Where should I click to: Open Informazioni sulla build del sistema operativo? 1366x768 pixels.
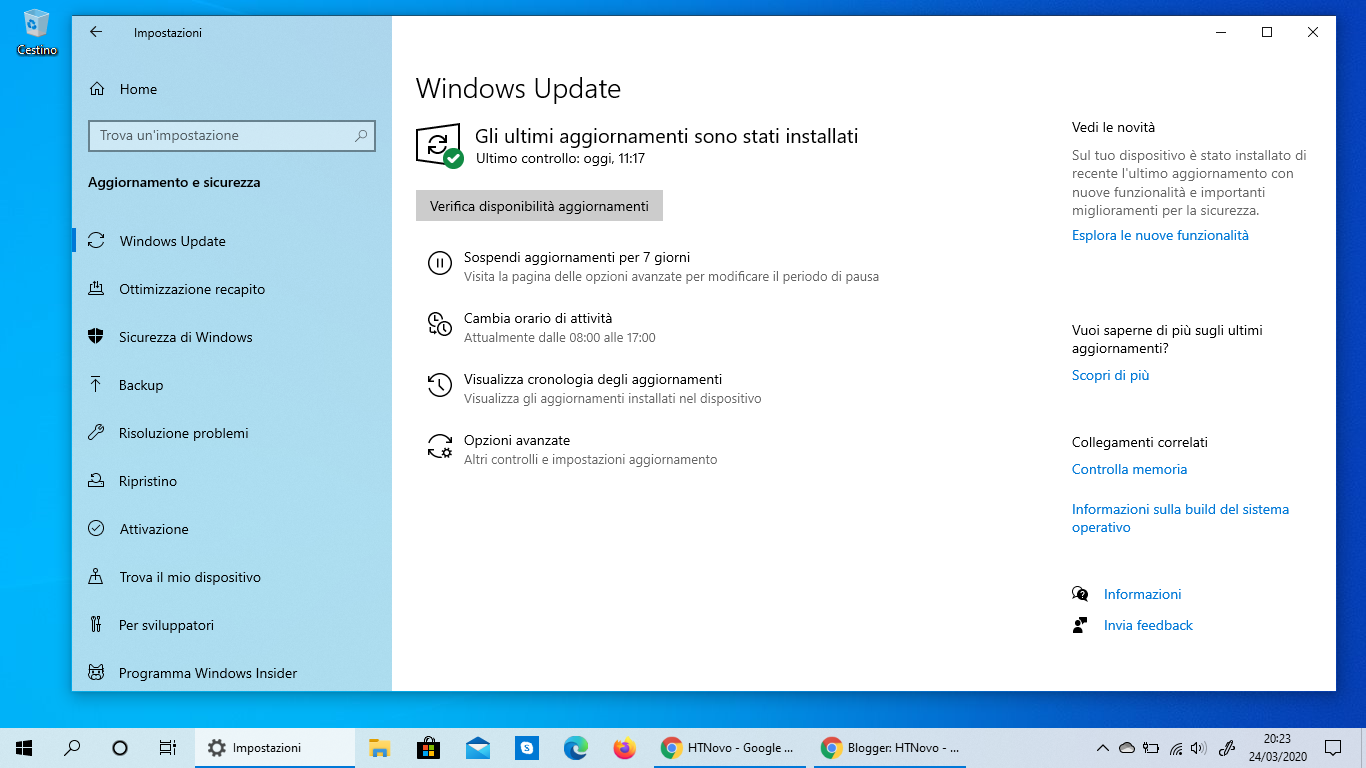pos(1180,518)
